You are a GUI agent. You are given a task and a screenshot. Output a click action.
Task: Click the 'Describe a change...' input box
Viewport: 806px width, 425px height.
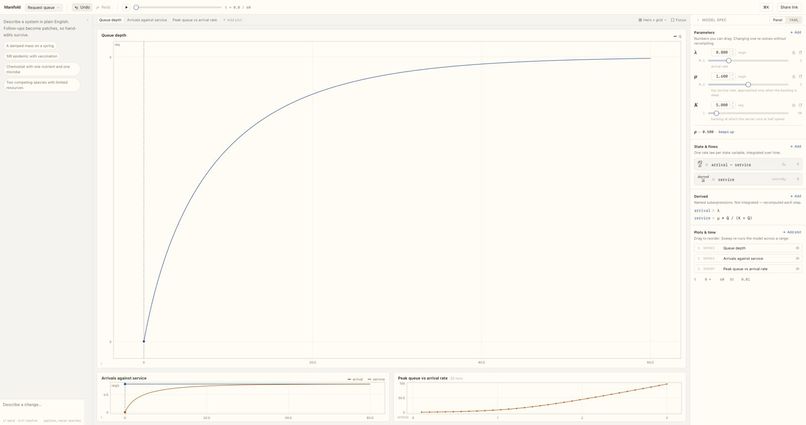tap(42, 405)
